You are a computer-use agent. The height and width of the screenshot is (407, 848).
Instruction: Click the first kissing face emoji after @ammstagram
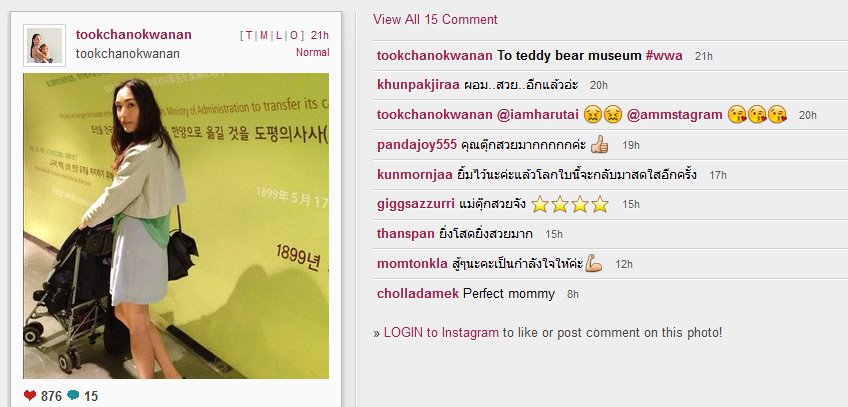click(737, 115)
